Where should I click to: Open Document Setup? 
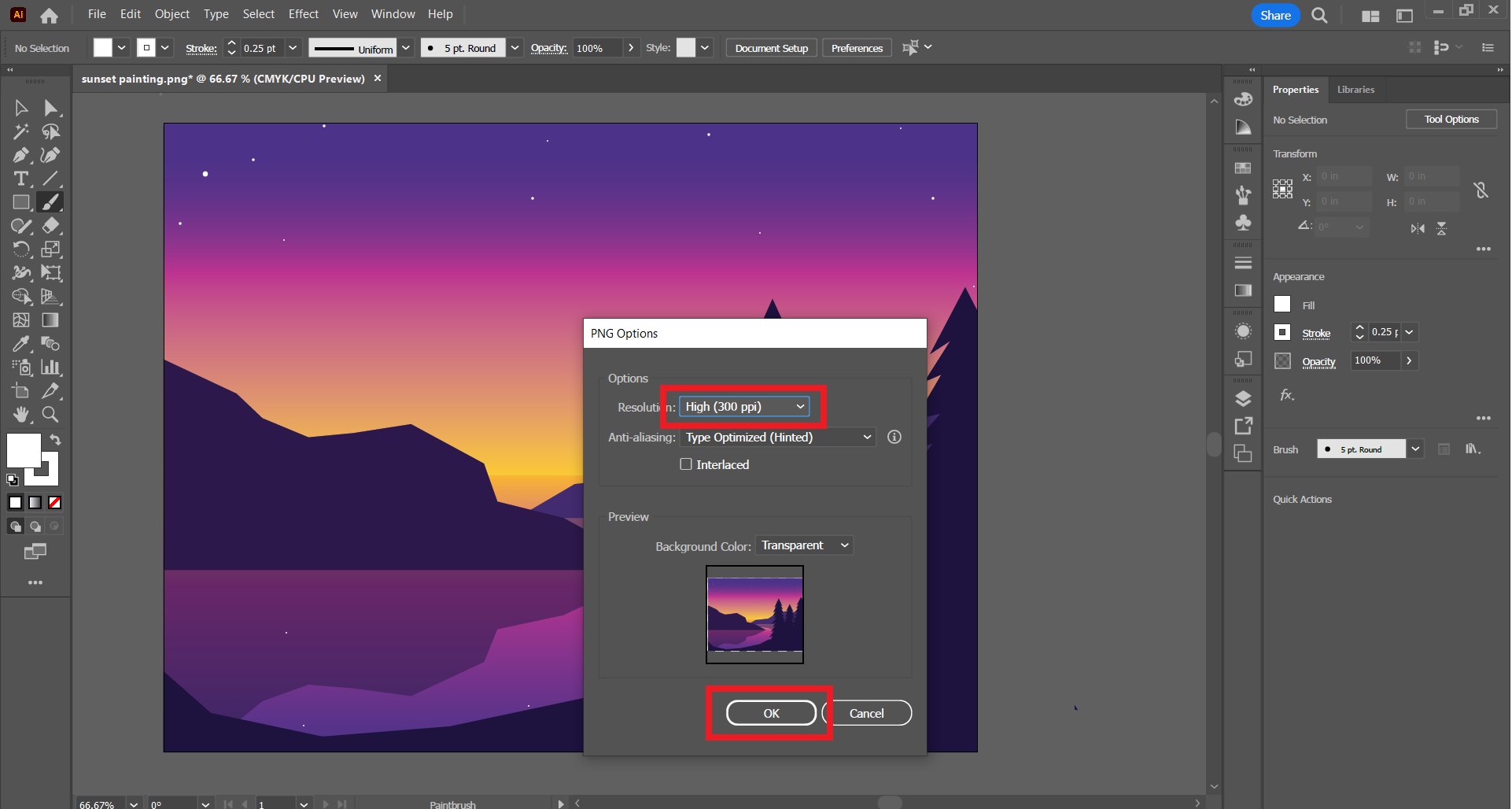click(771, 48)
